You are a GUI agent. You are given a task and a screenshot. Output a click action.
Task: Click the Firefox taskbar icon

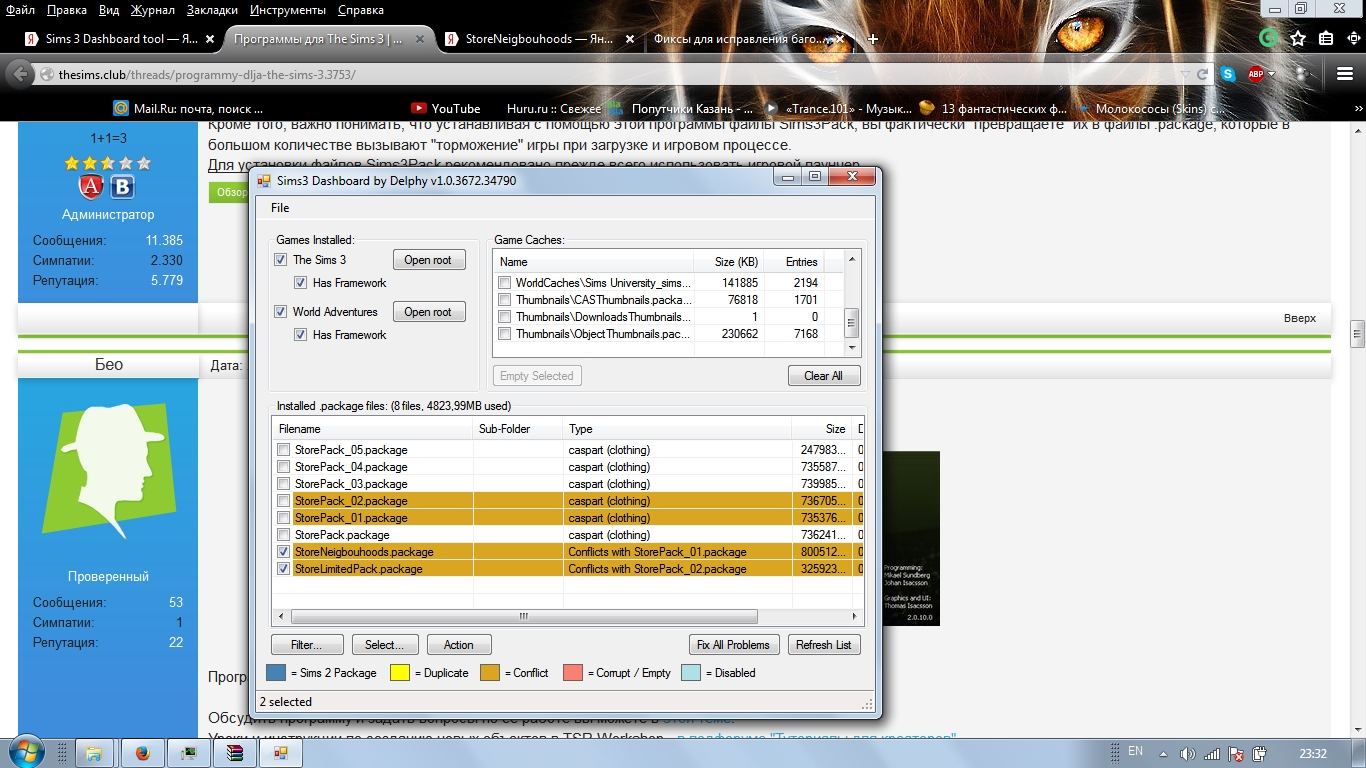pyautogui.click(x=141, y=753)
